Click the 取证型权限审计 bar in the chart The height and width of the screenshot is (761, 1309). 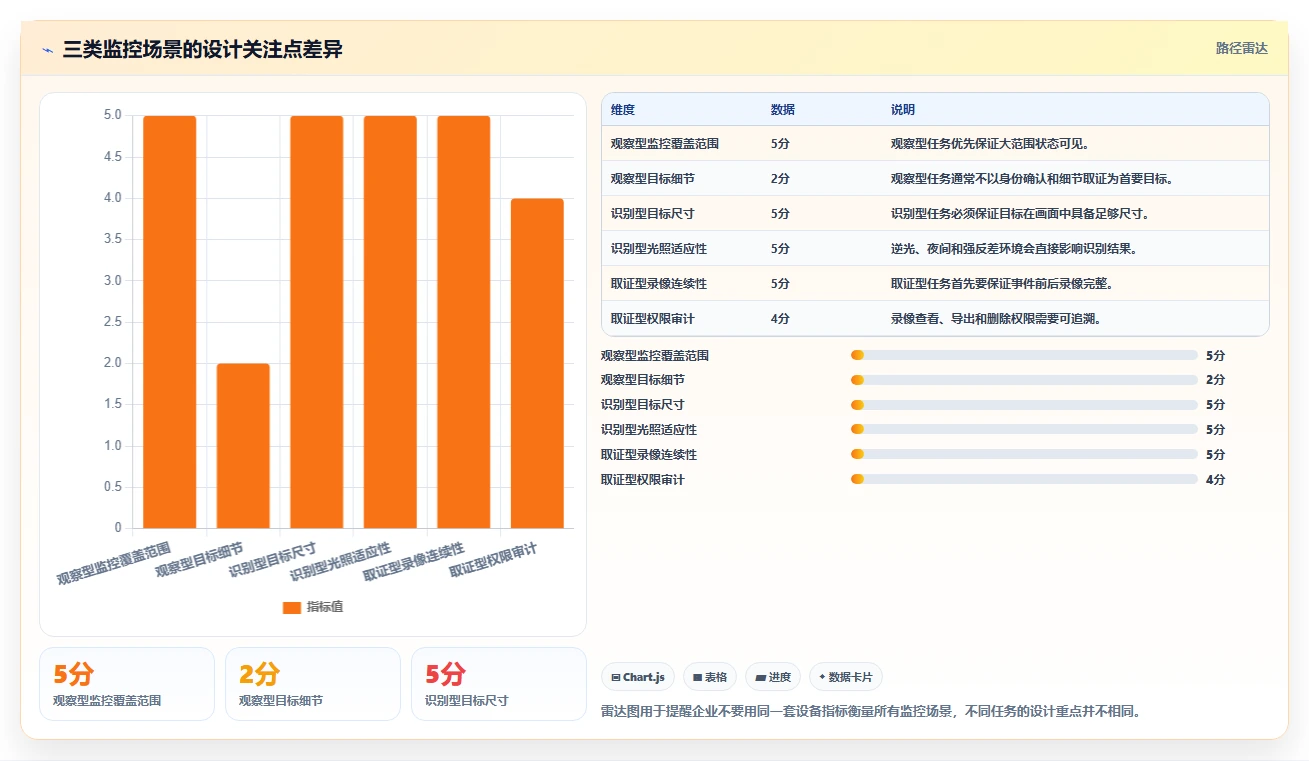537,363
